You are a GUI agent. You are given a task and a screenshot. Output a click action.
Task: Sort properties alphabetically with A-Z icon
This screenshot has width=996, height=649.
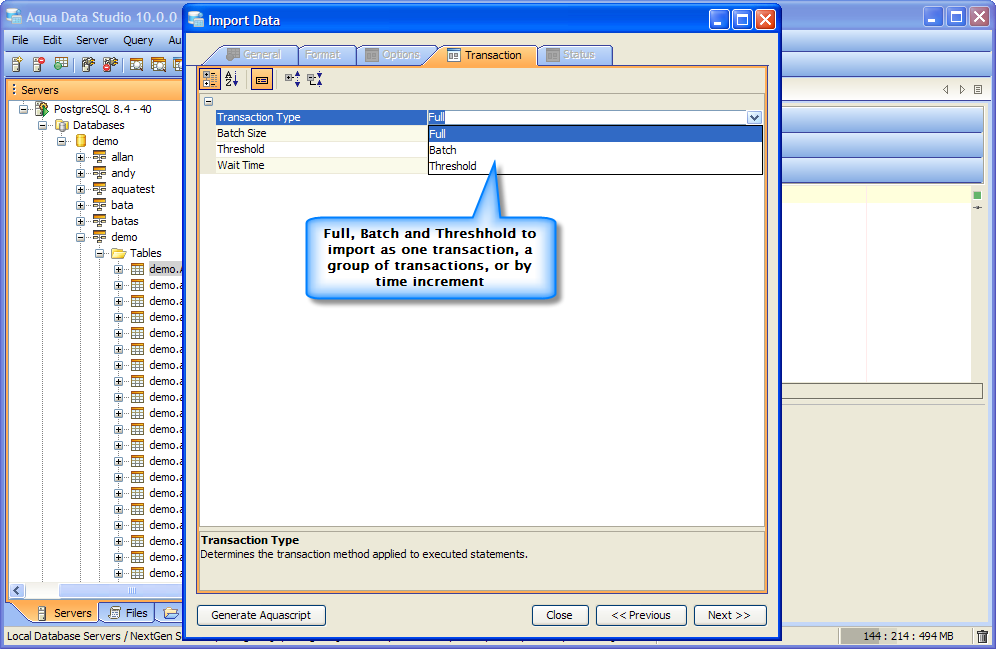(x=232, y=79)
